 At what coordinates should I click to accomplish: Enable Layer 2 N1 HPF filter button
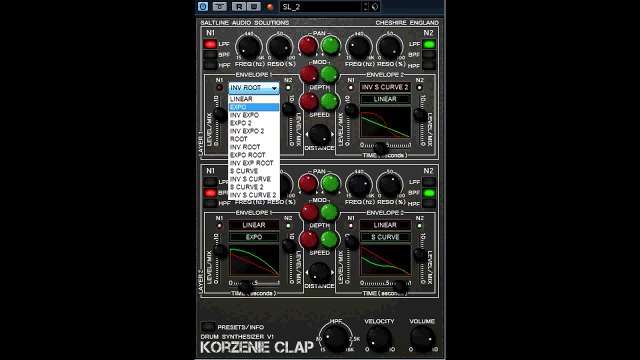[210, 203]
